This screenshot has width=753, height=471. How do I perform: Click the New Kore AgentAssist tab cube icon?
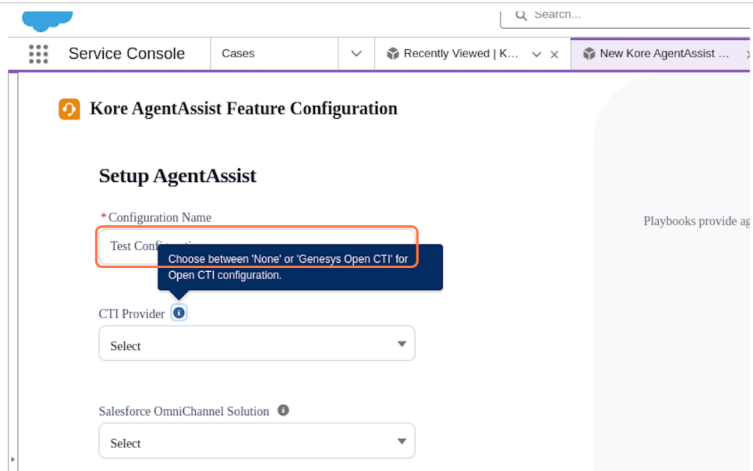[589, 54]
